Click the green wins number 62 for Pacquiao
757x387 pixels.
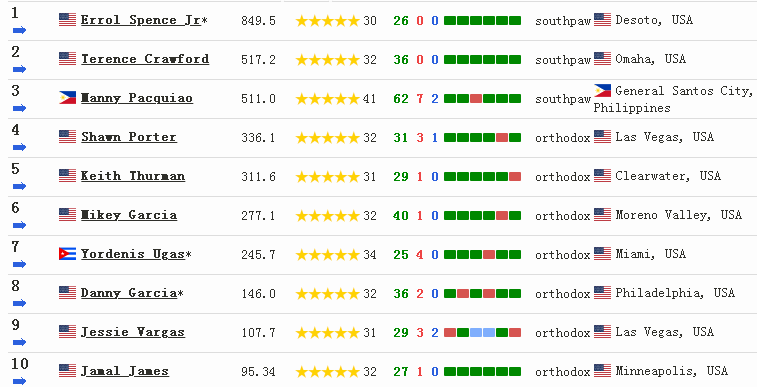pos(401,98)
